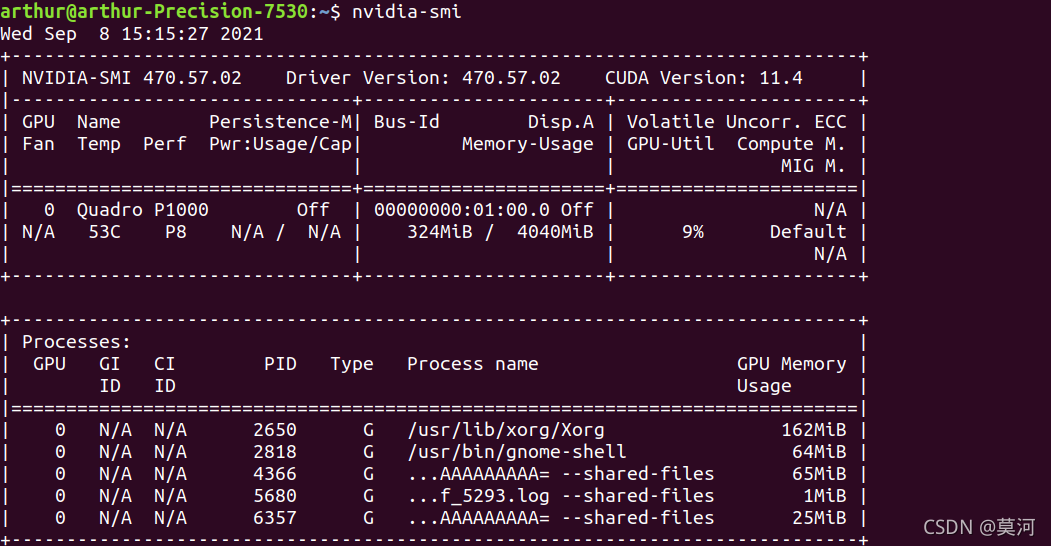Click the 162MiB Xorg memory usage
1051x546 pixels.
pos(814,430)
